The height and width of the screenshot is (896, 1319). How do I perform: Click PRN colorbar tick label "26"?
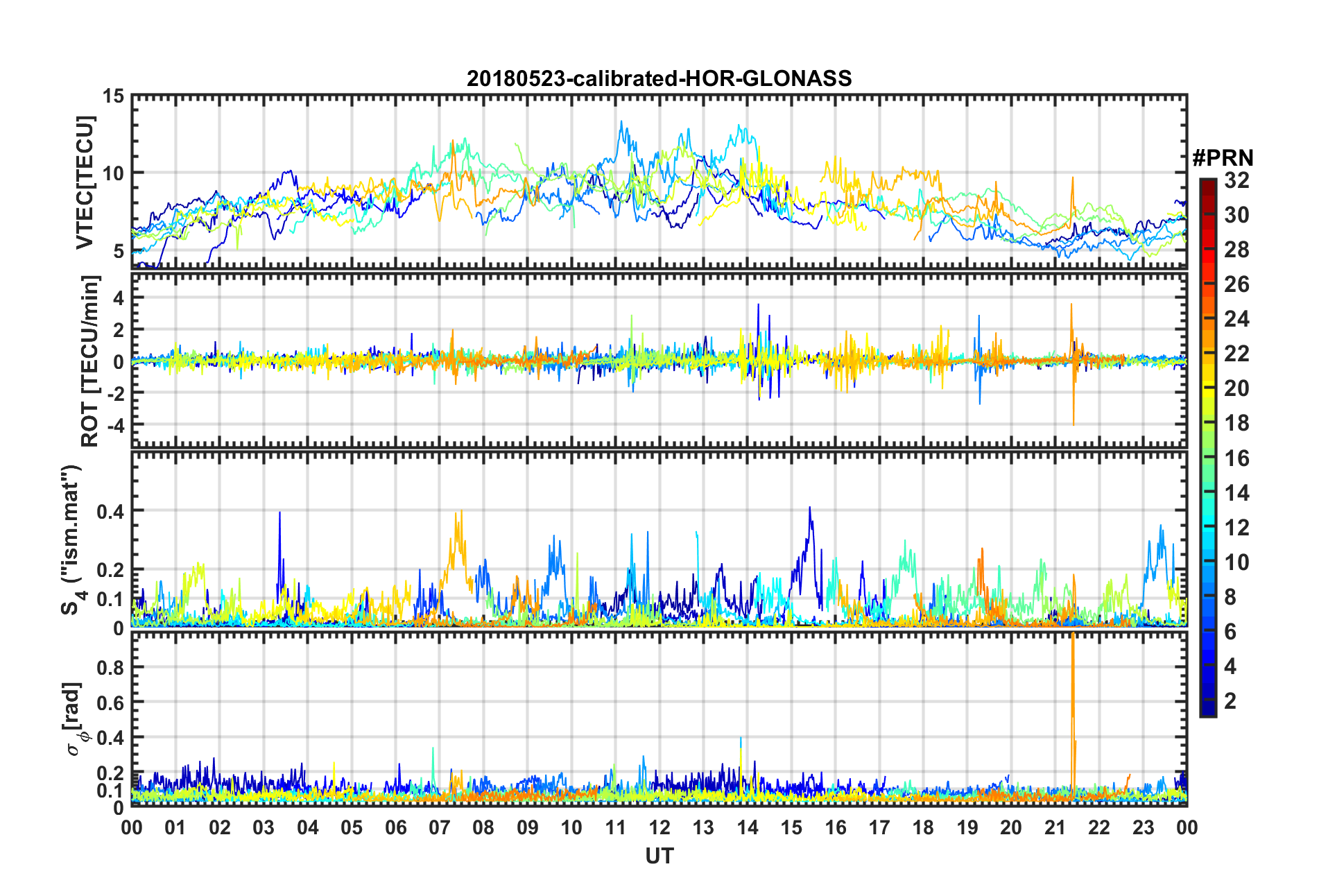click(1236, 284)
